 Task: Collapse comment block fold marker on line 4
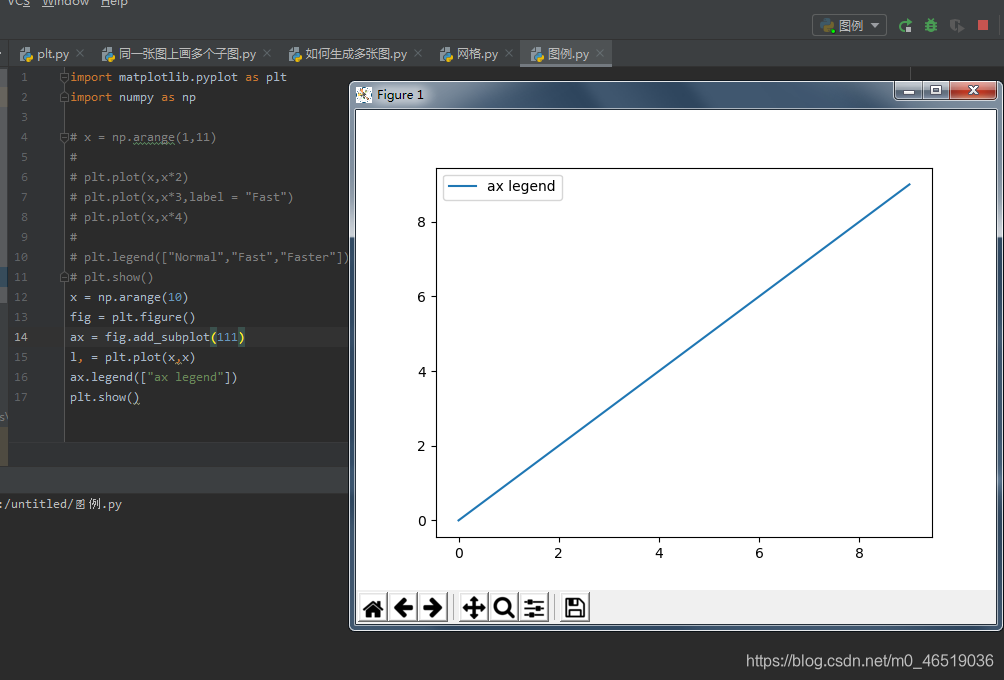tap(63, 137)
